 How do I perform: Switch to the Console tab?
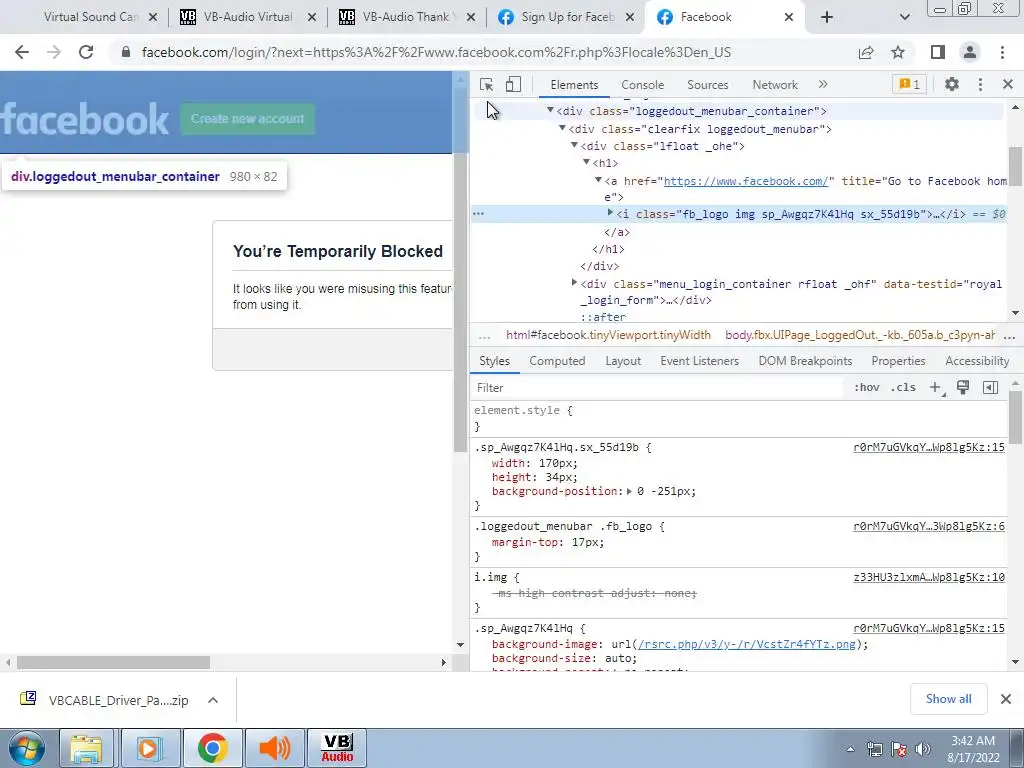click(643, 85)
